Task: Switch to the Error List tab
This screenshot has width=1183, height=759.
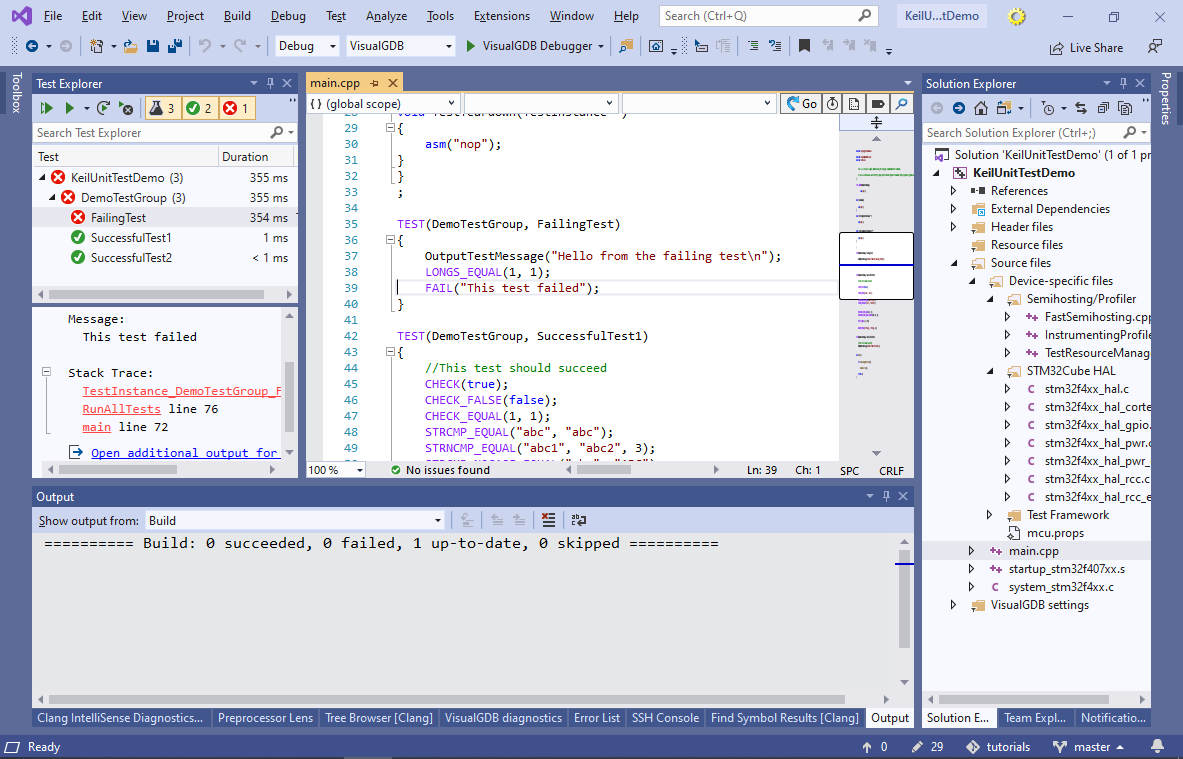Action: [x=596, y=718]
